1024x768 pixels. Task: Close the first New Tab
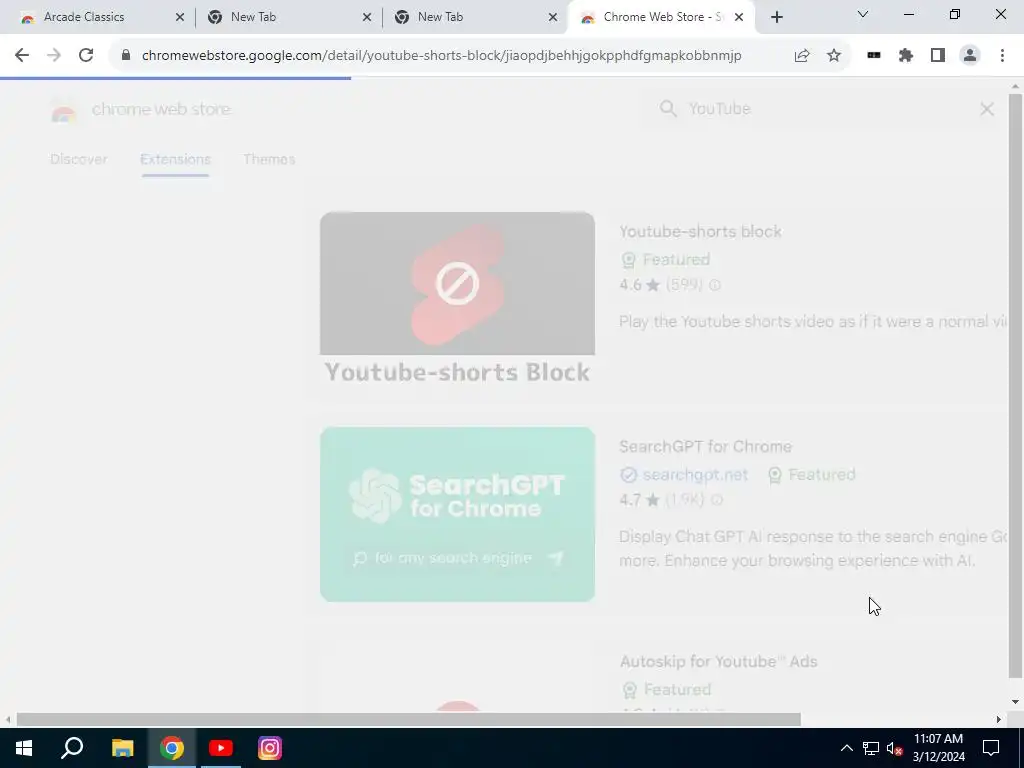point(366,17)
